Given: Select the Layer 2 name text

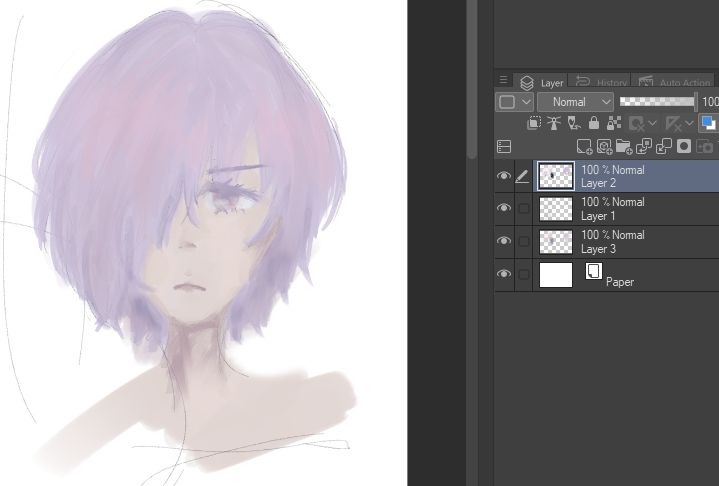Looking at the screenshot, I should point(598,183).
